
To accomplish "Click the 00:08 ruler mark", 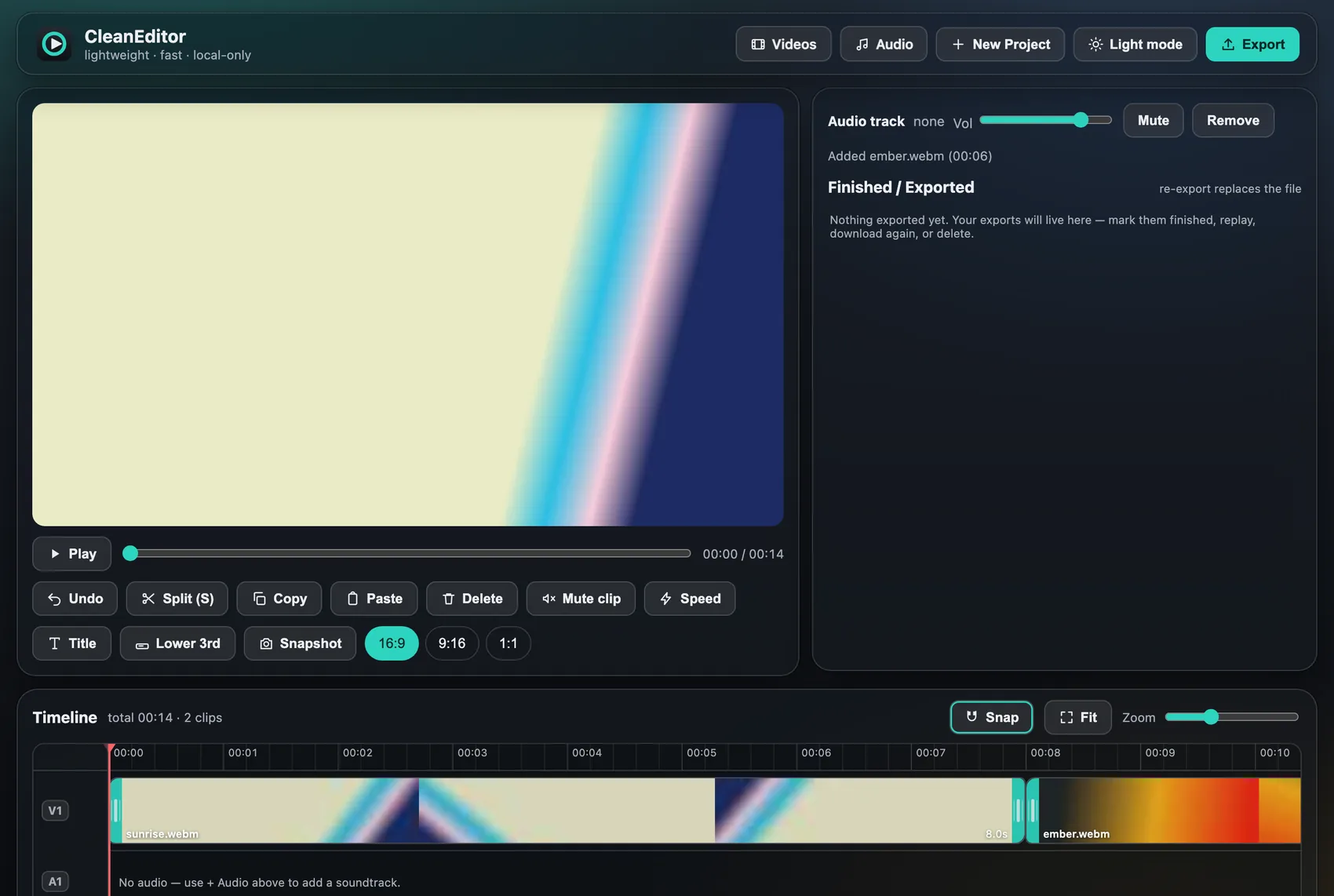I will 1045,752.
